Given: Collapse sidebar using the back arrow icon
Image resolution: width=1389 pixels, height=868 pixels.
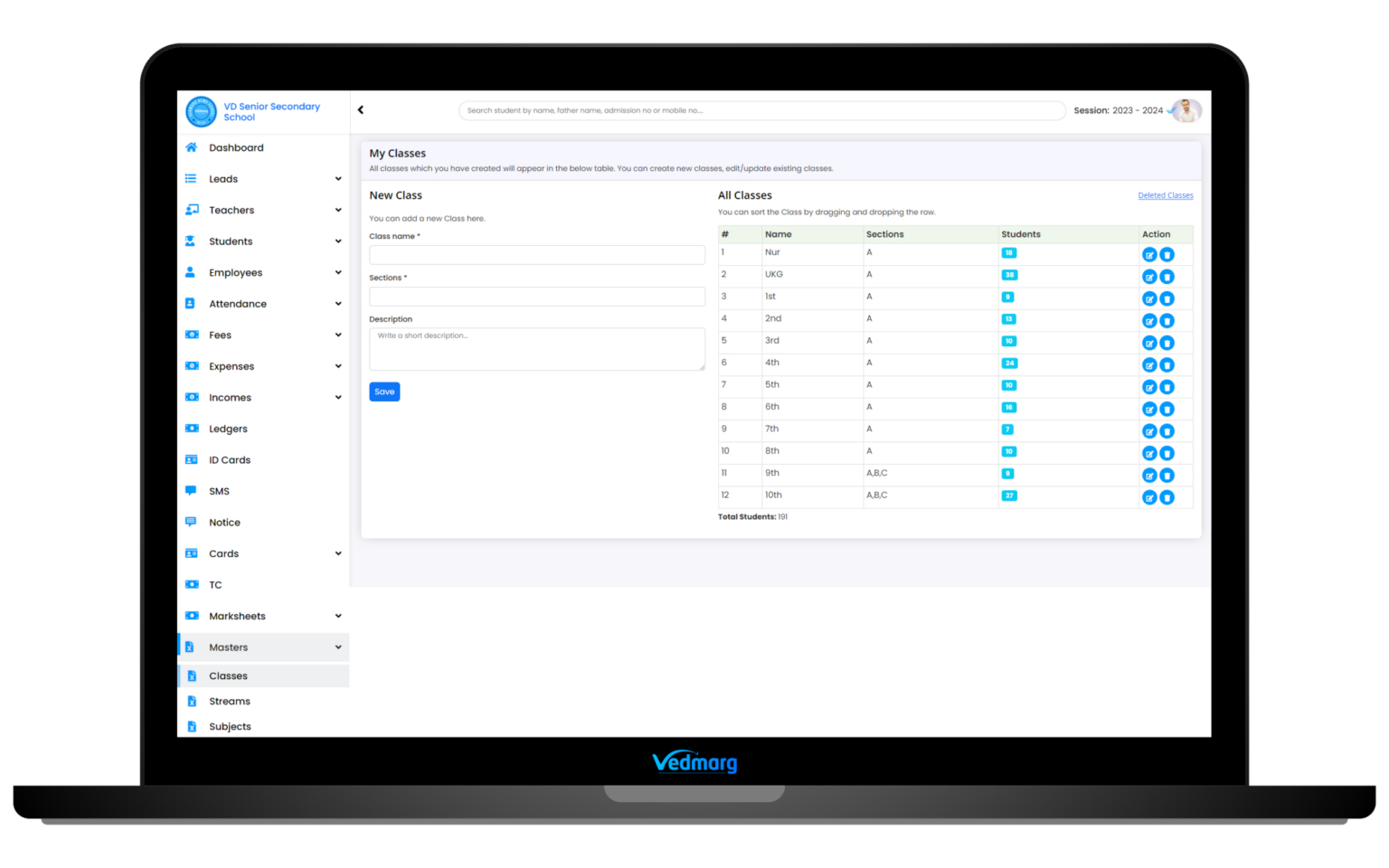Looking at the screenshot, I should (x=361, y=110).
